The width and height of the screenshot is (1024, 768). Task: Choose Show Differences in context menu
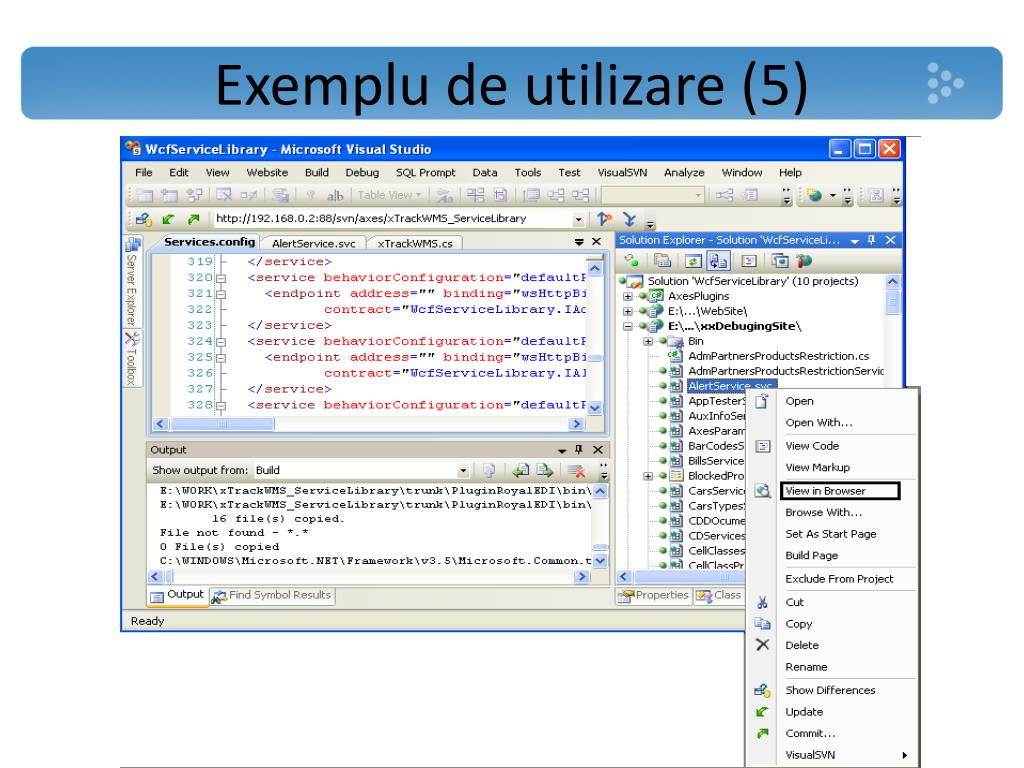[x=830, y=690]
